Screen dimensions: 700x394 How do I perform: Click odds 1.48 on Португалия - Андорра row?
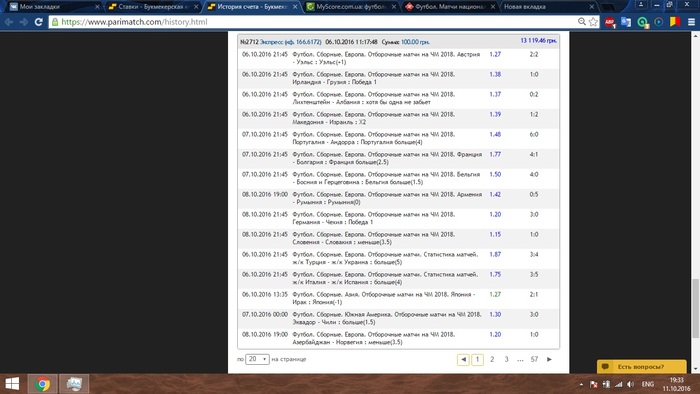pos(495,134)
